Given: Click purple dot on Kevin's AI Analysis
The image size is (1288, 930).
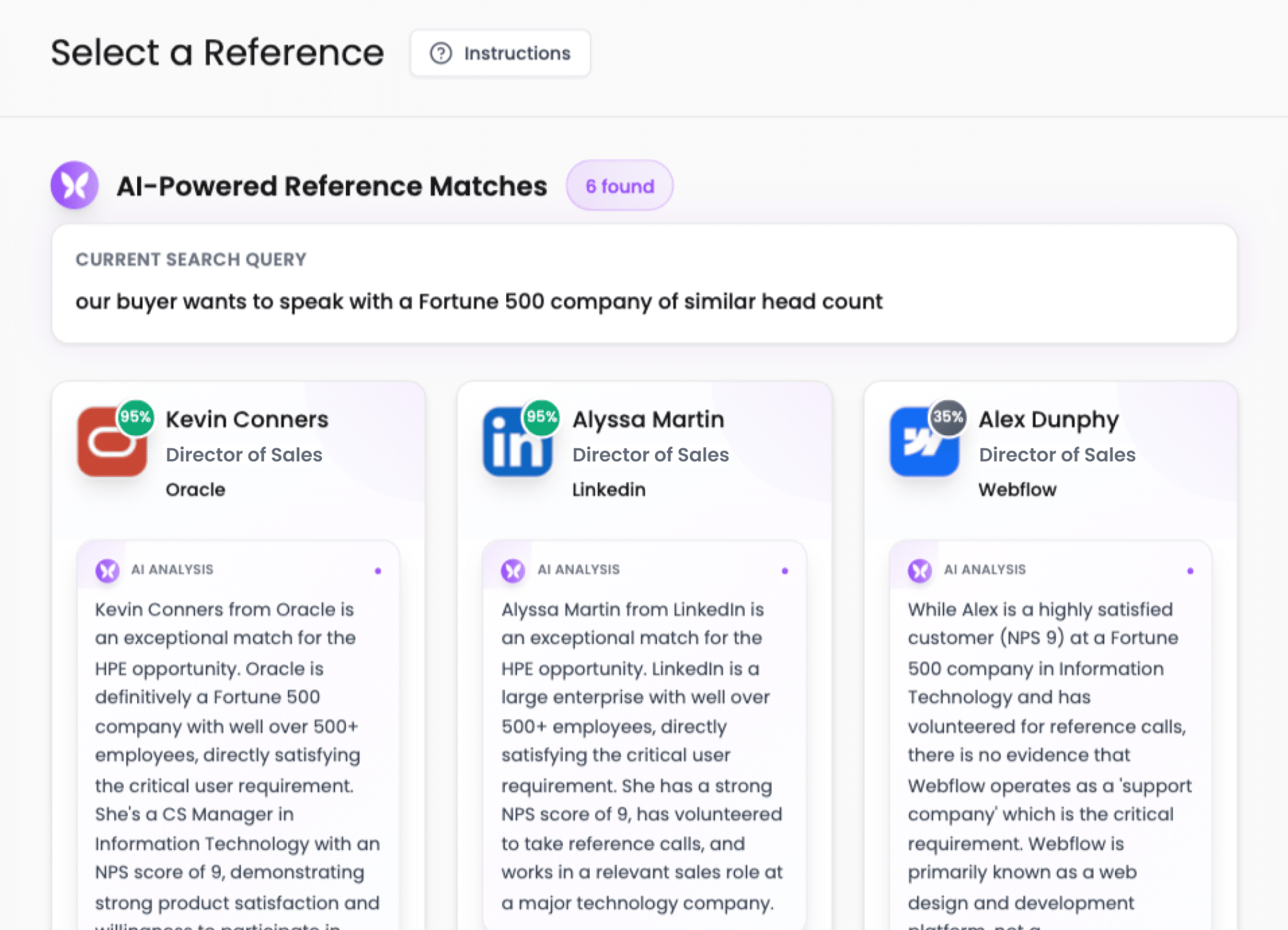Looking at the screenshot, I should tap(378, 571).
